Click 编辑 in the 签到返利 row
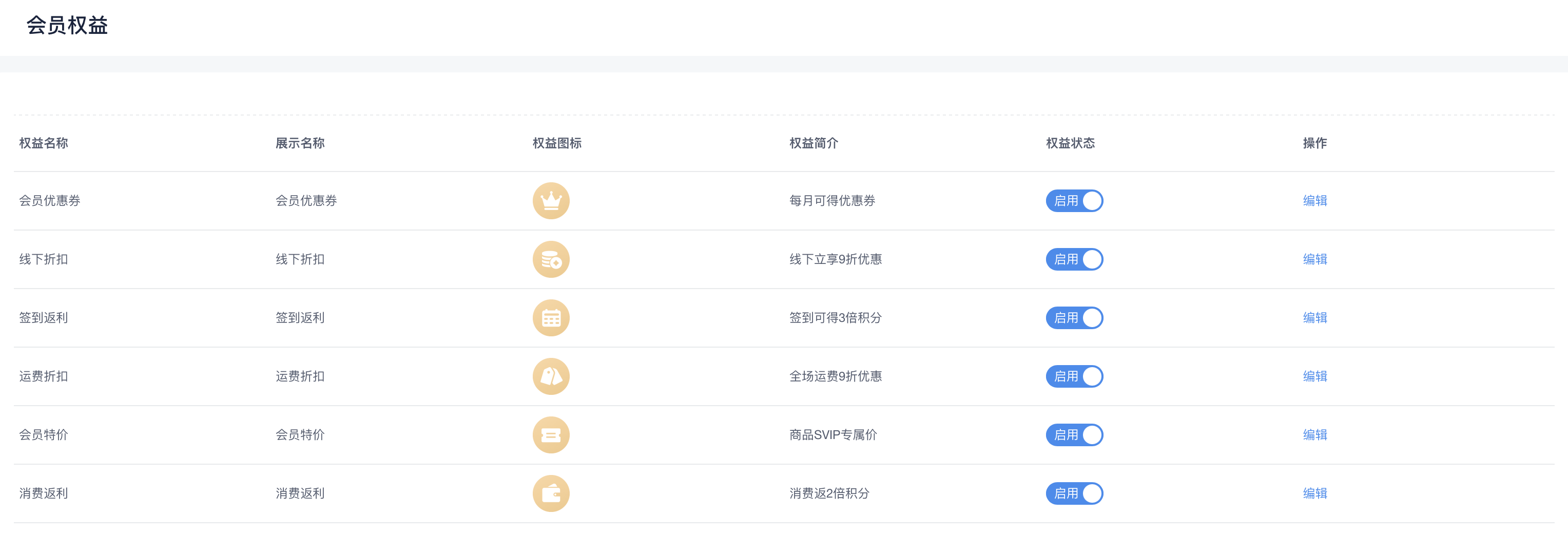Screen dimensions: 1568x533 coord(1315,317)
